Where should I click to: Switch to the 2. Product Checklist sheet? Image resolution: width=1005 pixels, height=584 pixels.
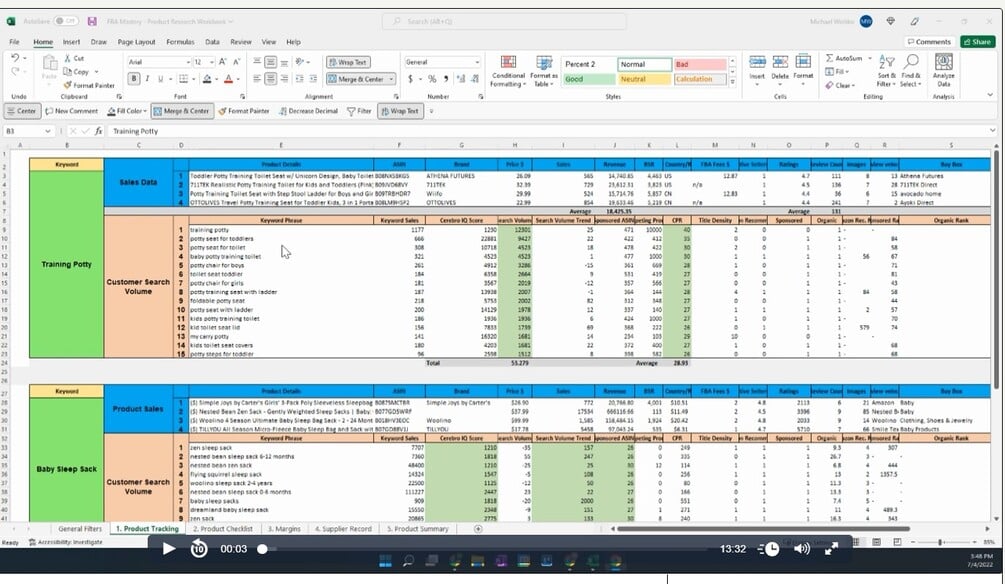pos(222,529)
